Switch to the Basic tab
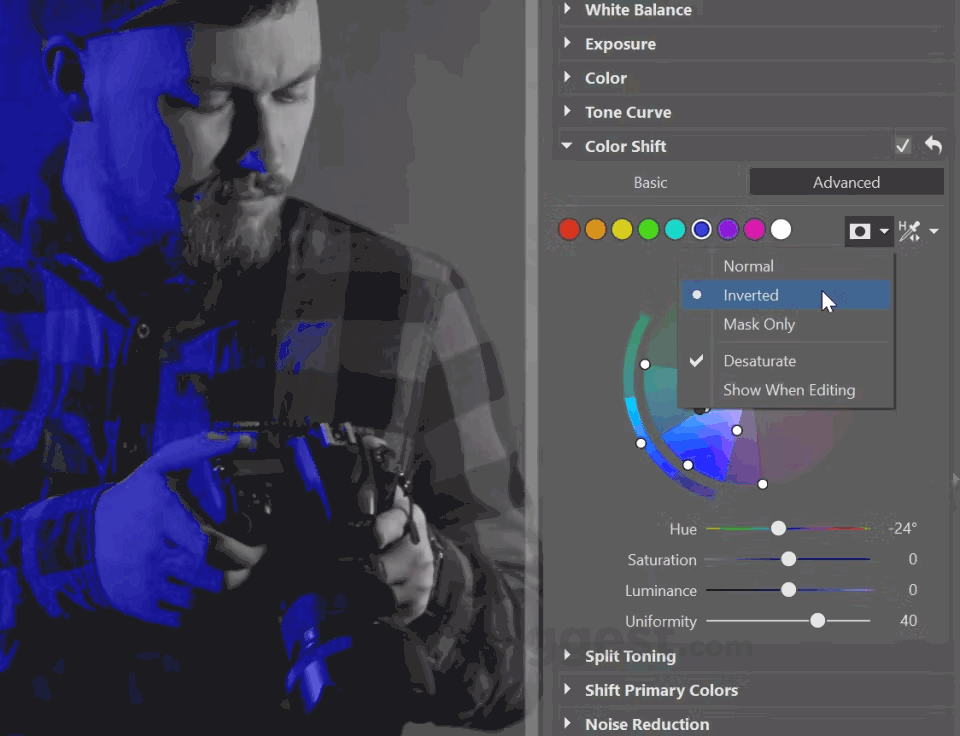This screenshot has width=960, height=736. pyautogui.click(x=650, y=182)
